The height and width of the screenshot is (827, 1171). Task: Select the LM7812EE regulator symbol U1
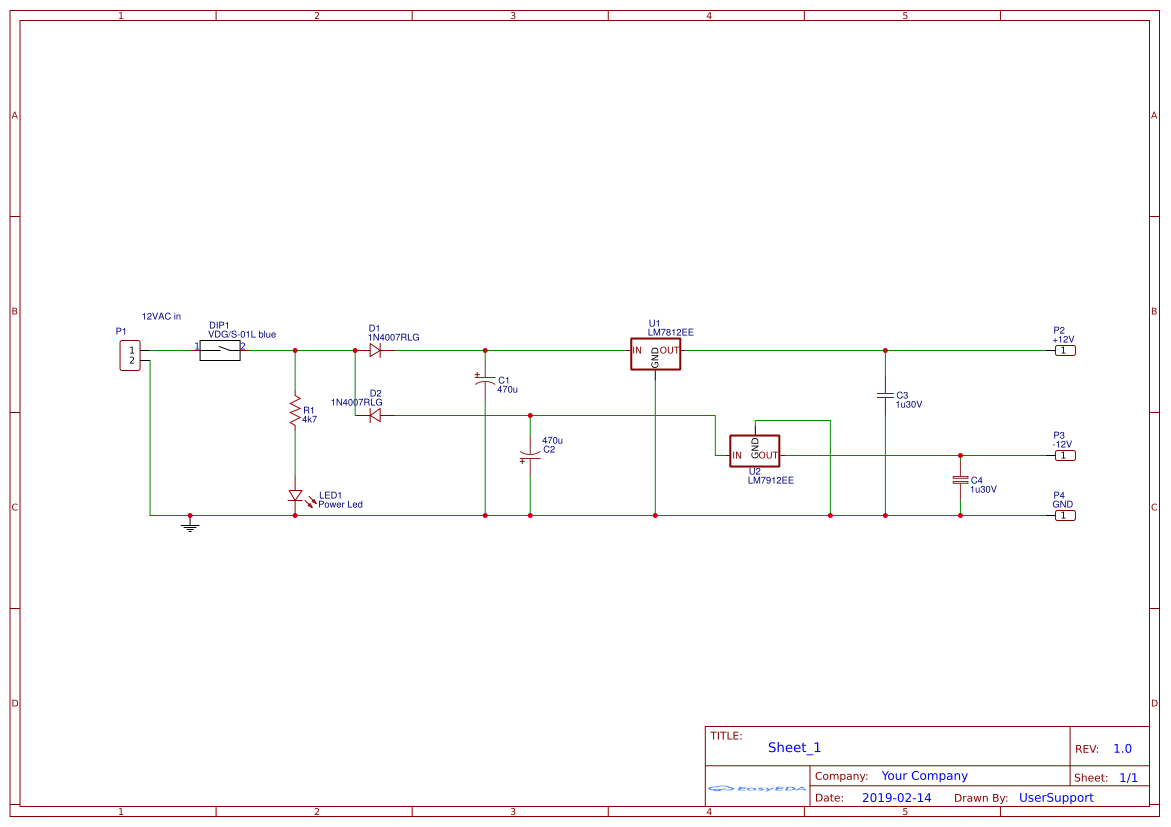point(656,352)
